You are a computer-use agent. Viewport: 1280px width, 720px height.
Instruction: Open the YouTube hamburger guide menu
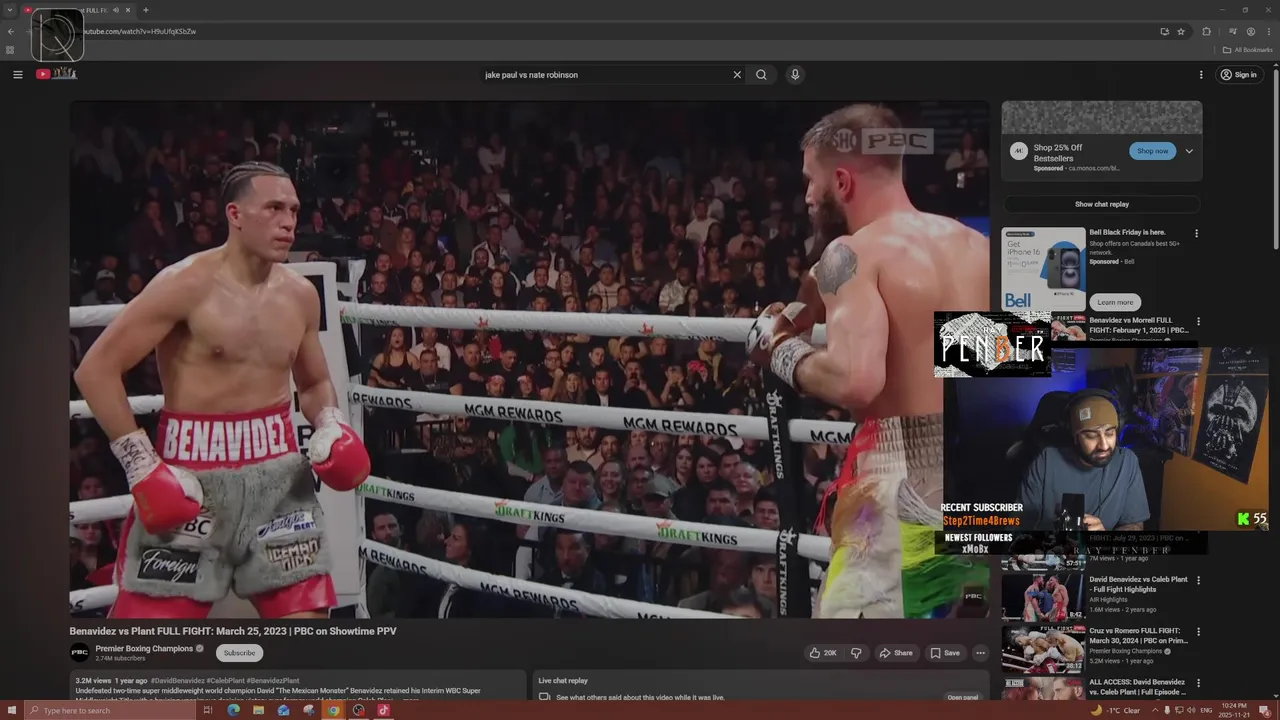coord(17,74)
